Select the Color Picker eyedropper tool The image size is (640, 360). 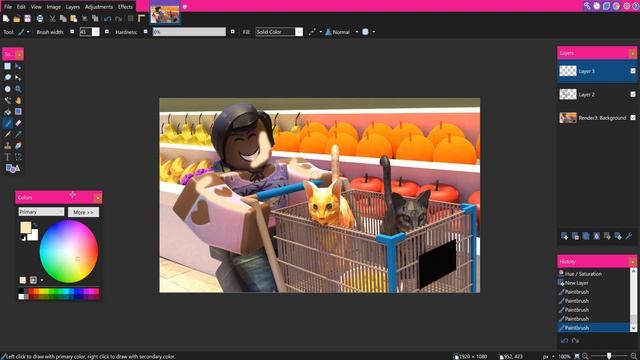(x=18, y=134)
